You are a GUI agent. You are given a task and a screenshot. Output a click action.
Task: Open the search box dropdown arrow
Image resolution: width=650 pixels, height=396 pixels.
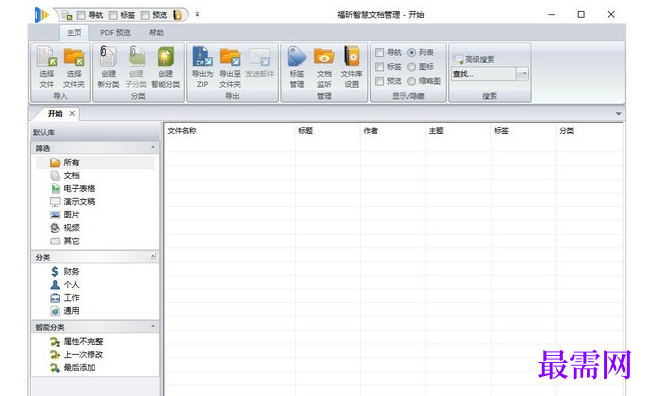click(523, 74)
